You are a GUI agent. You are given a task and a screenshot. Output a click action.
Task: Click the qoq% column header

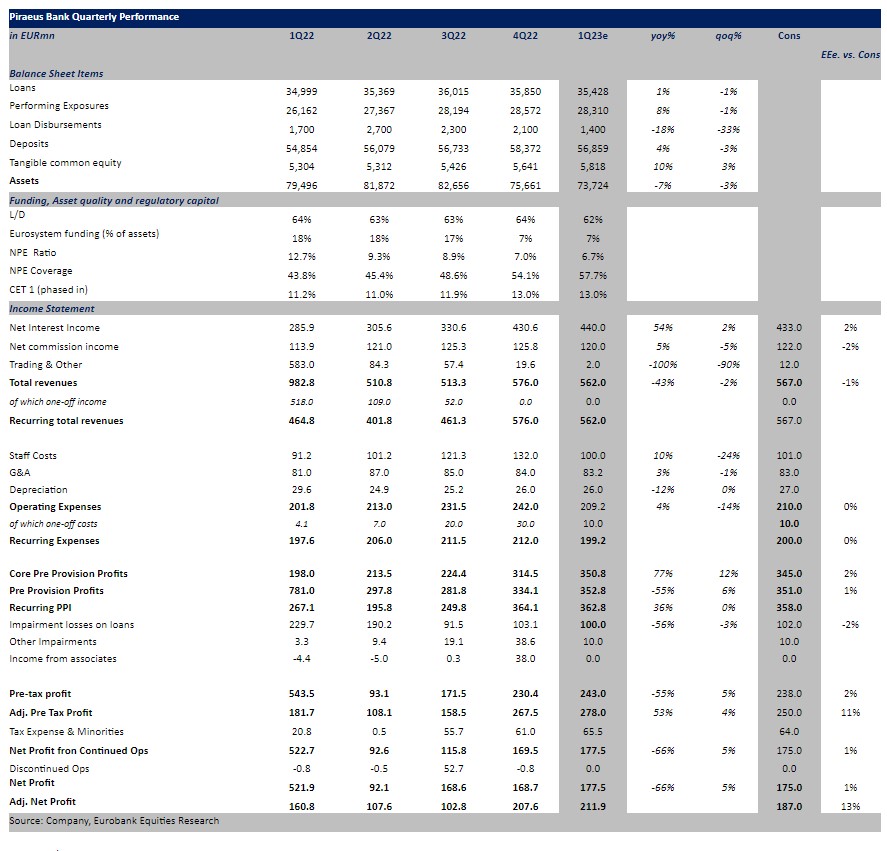click(729, 36)
